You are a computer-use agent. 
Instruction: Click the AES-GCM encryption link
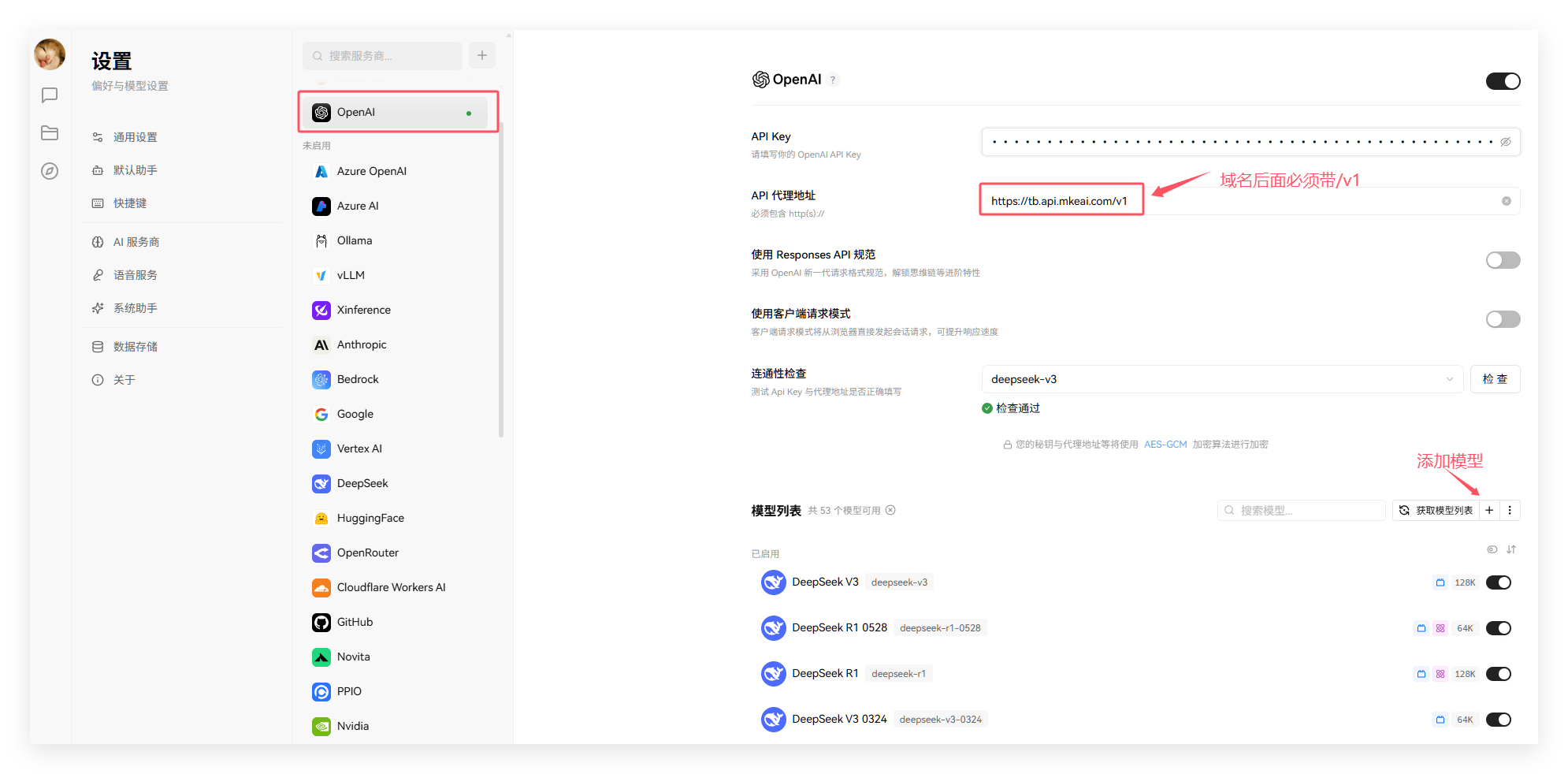point(1165,444)
